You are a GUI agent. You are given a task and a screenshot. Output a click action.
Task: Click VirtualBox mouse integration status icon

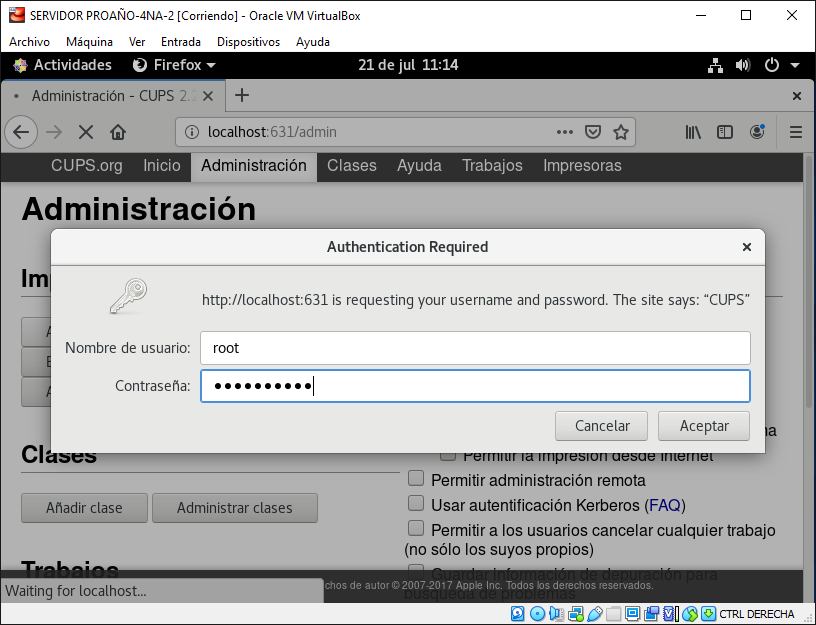690,614
